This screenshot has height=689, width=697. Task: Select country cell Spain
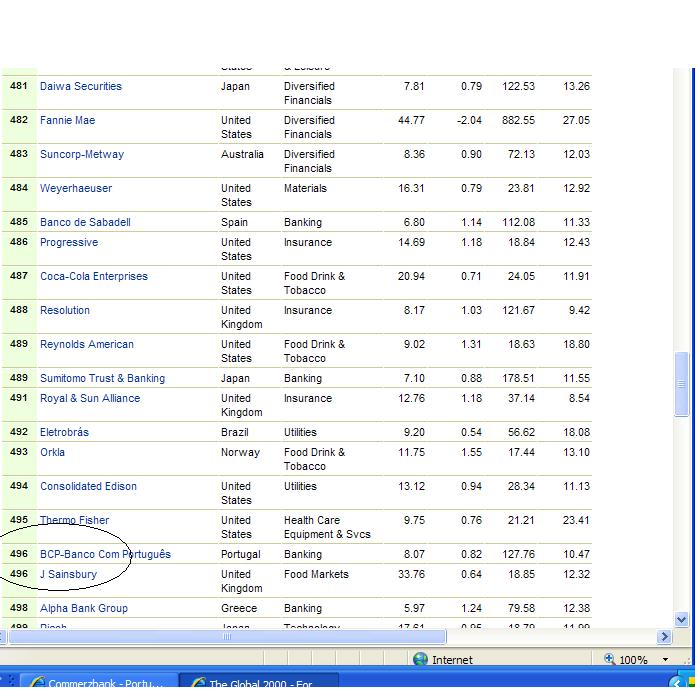(x=234, y=223)
